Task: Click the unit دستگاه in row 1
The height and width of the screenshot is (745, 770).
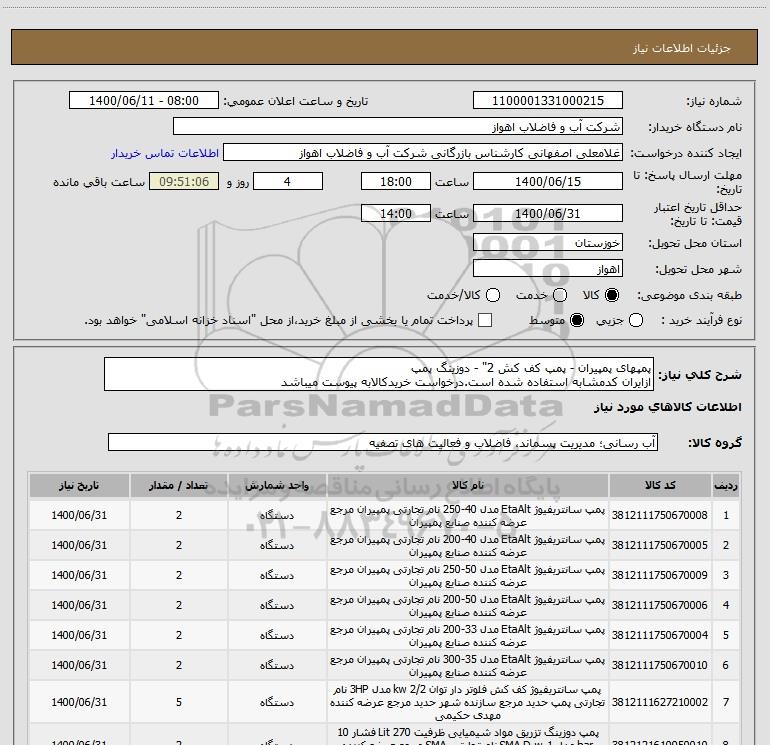Action: [277, 516]
